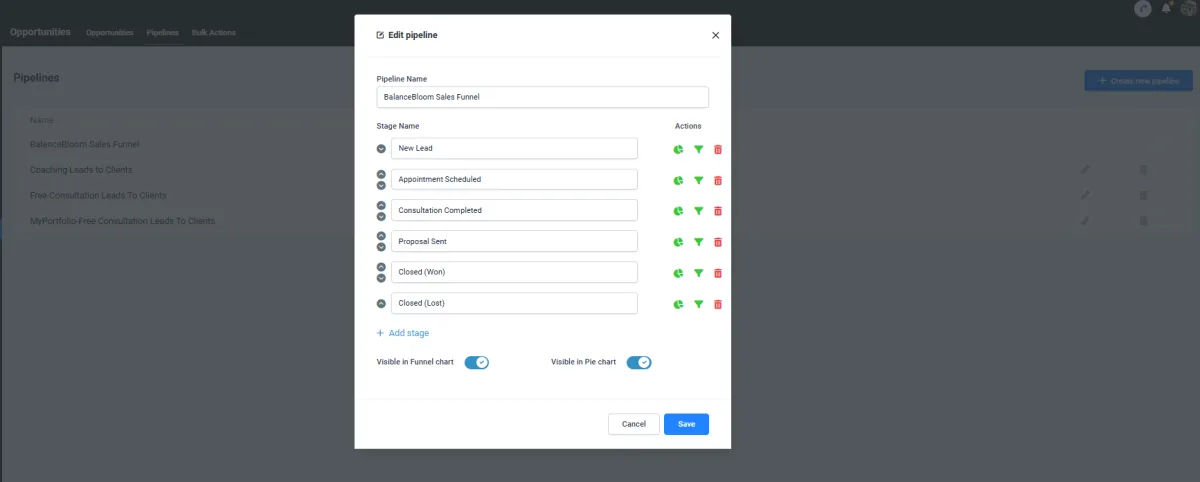1200x482 pixels.
Task: Edit the Closed (Lost) stage name field
Action: 514,303
